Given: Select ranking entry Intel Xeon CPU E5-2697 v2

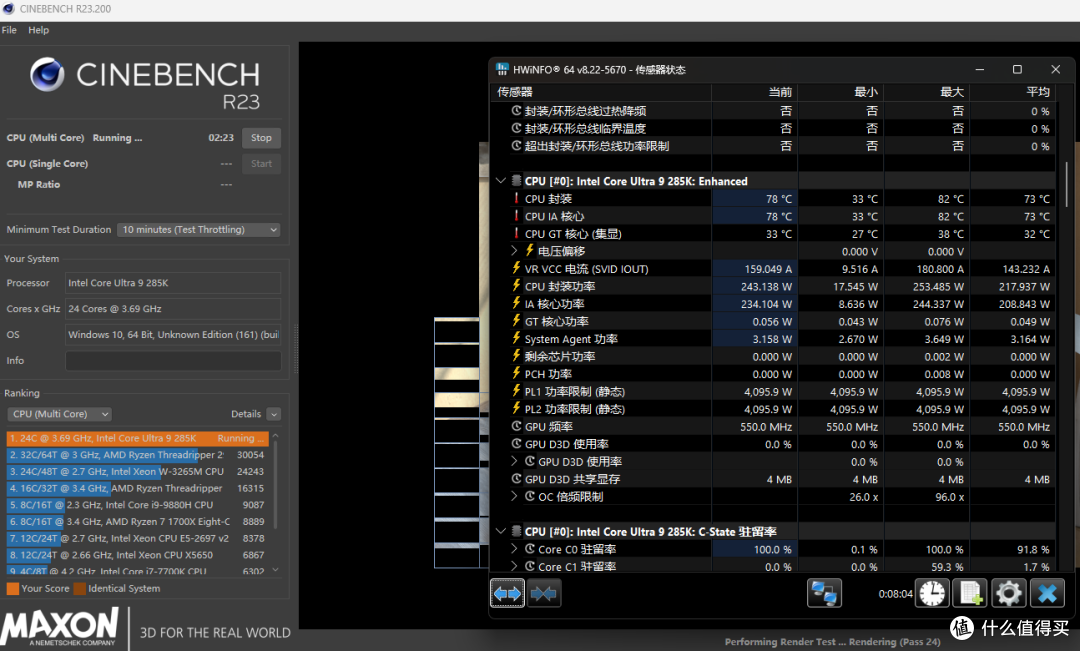Looking at the screenshot, I should (137, 538).
